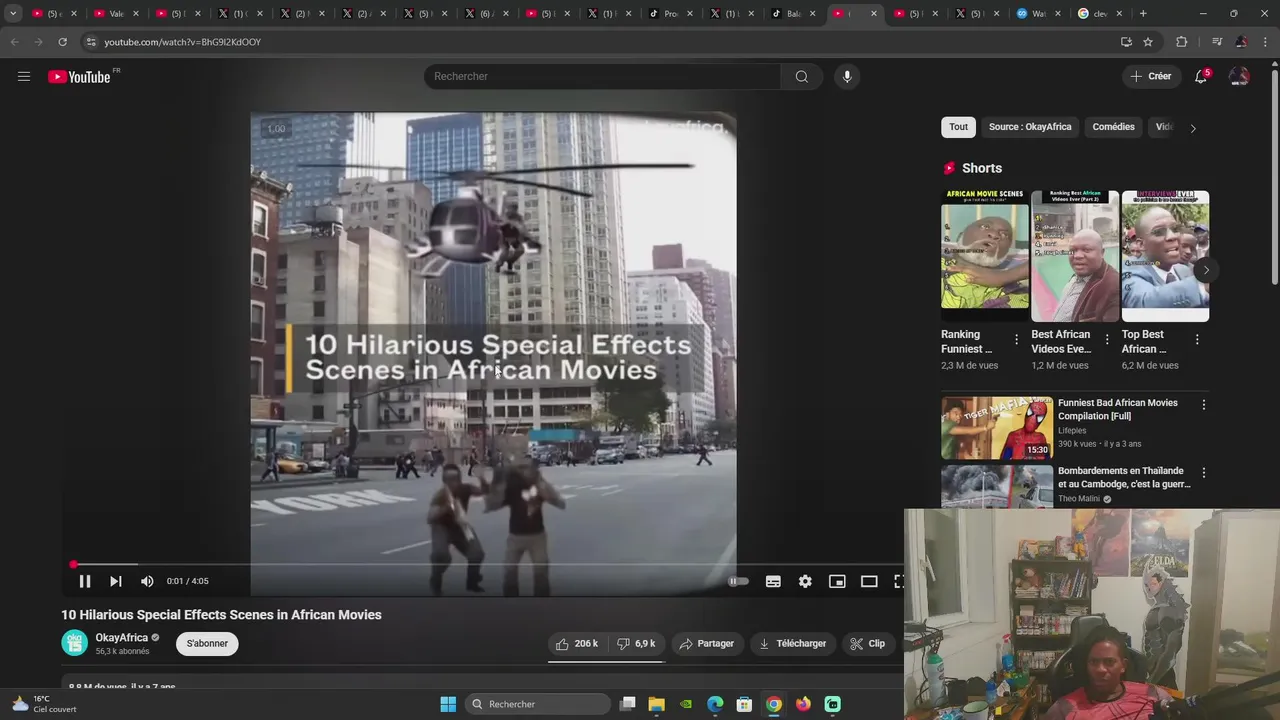Screen dimensions: 1280x720
Task: Go back in browser history
Action: tap(14, 42)
